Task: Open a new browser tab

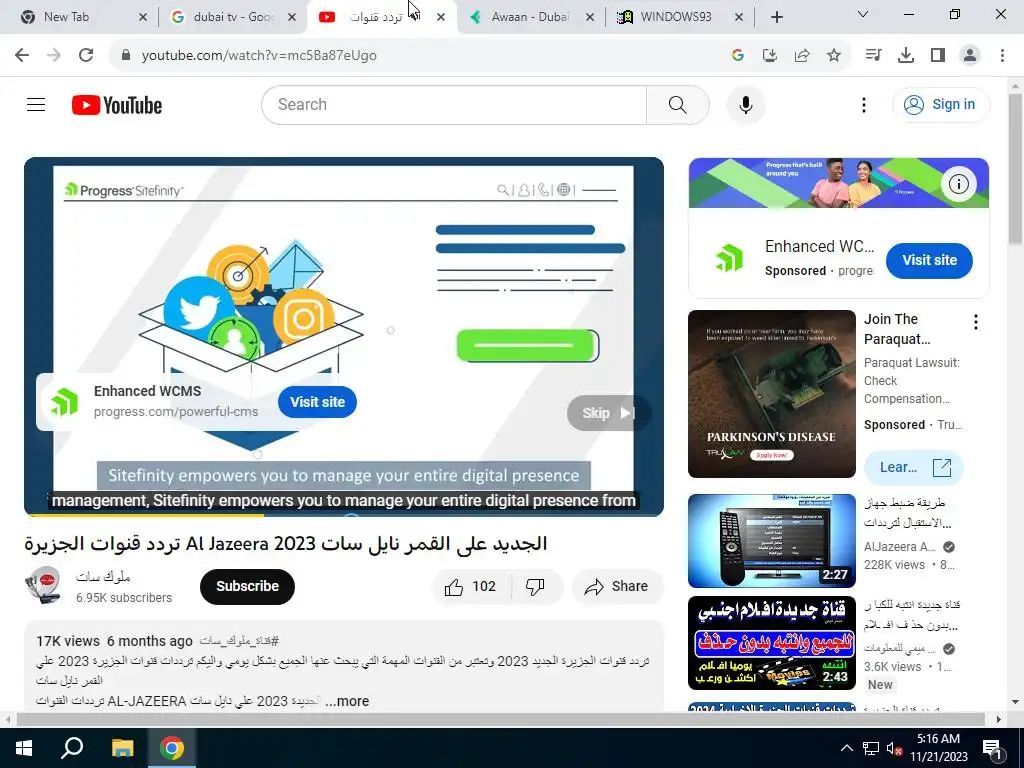Action: click(776, 18)
